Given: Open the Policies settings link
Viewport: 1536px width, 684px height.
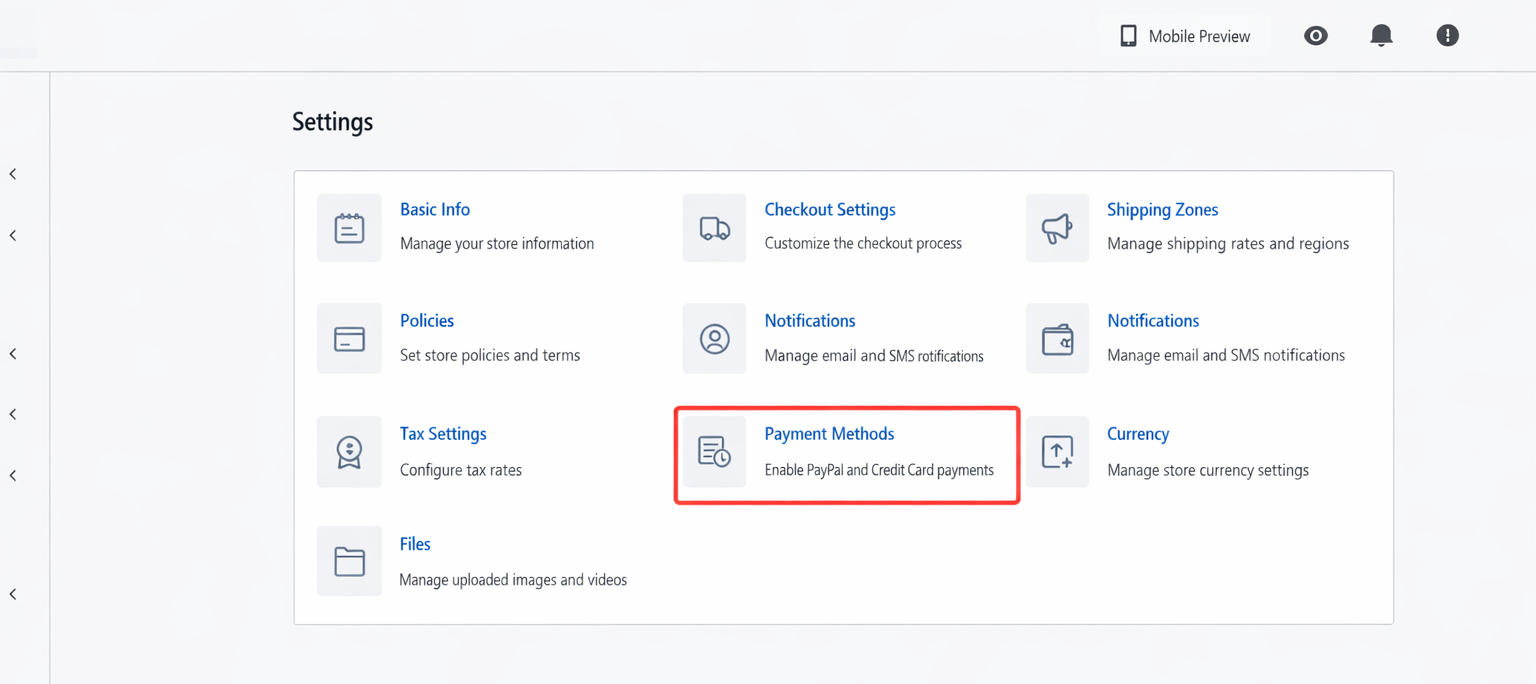Looking at the screenshot, I should (x=427, y=321).
